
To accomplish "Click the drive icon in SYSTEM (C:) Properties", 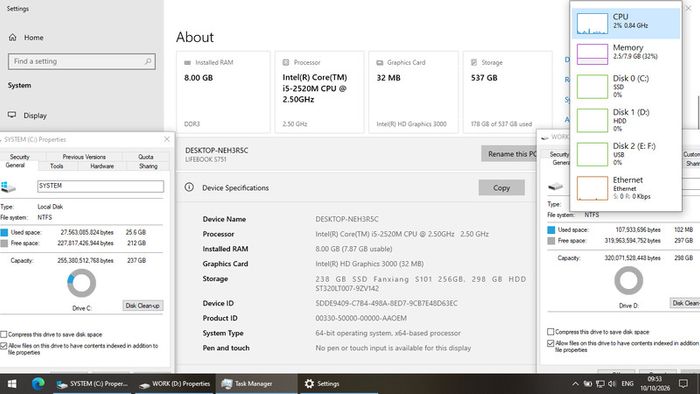I will click(8, 187).
